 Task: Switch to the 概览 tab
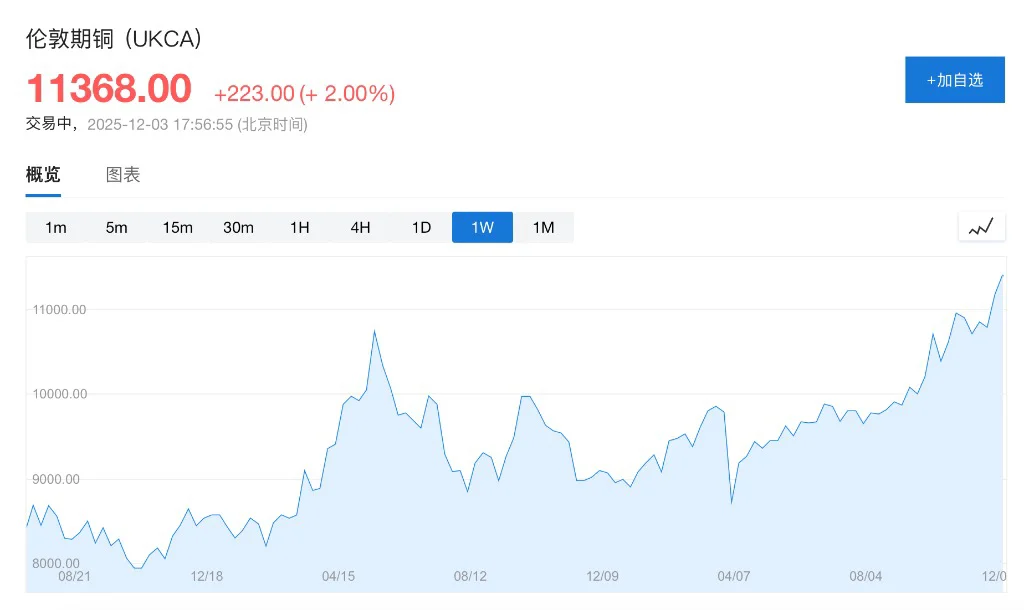pyautogui.click(x=43, y=175)
